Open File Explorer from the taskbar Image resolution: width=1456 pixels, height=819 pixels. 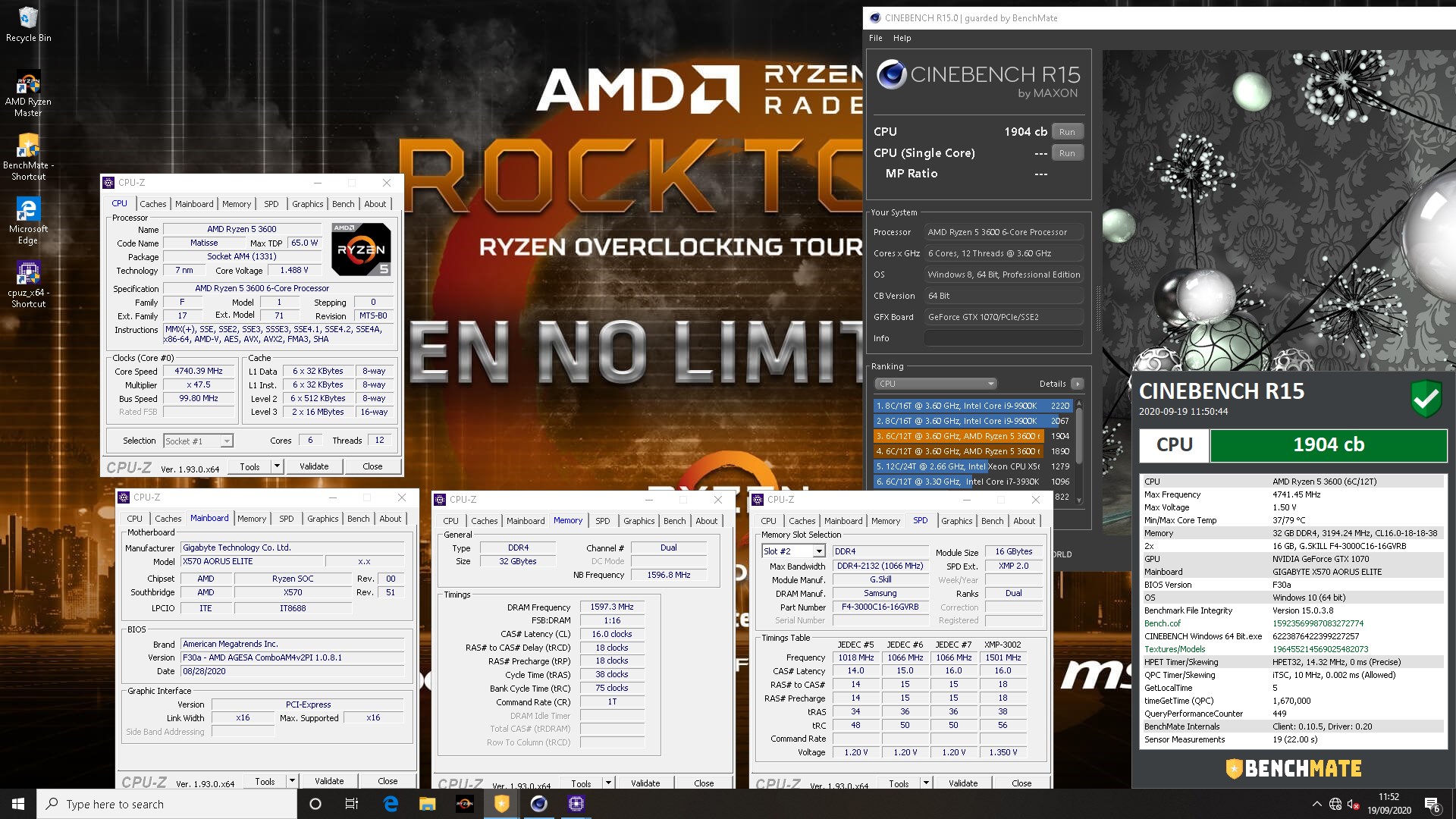coord(428,804)
